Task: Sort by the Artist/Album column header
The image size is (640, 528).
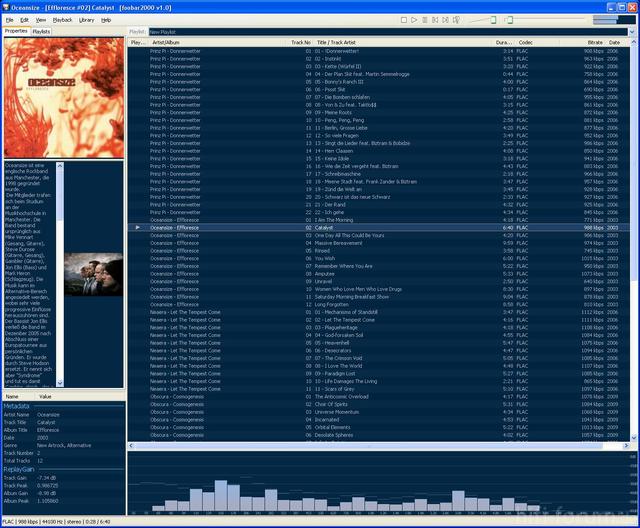Action: (x=219, y=42)
